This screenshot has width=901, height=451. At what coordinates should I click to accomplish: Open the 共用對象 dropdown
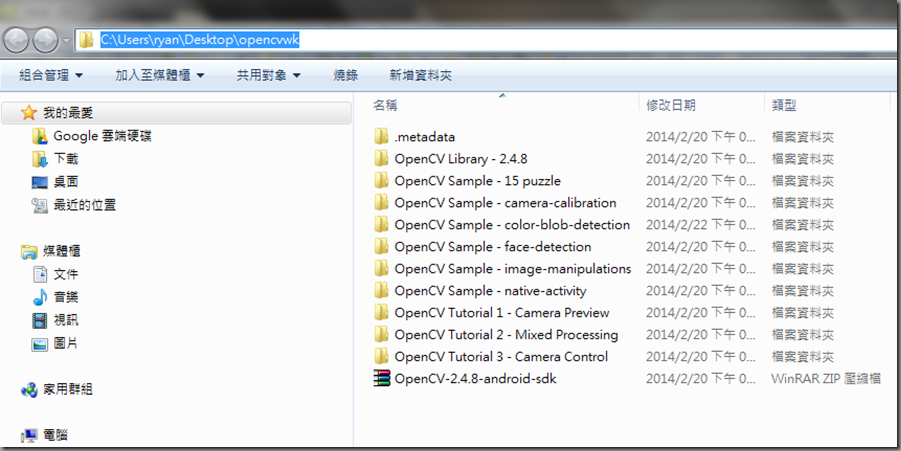(x=269, y=75)
